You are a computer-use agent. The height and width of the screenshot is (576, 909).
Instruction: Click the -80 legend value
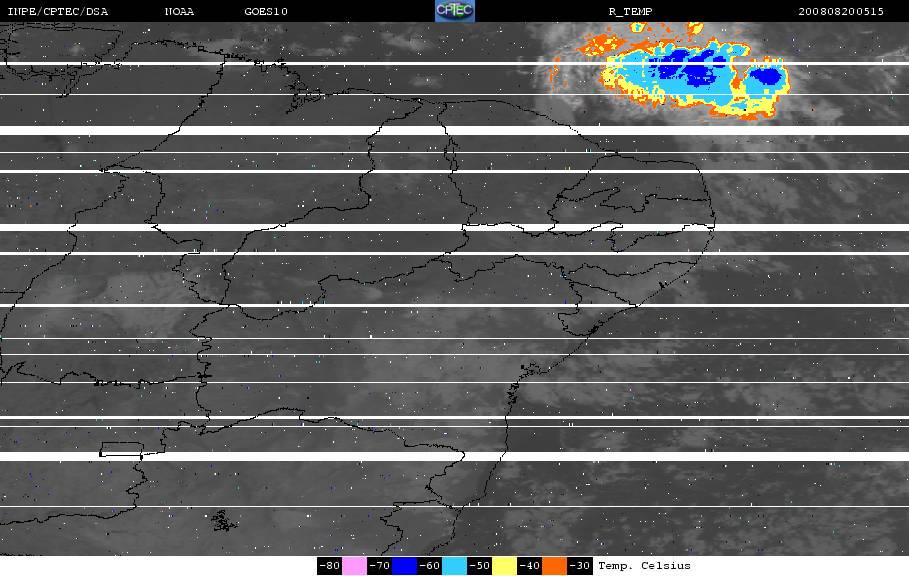pos(329,566)
